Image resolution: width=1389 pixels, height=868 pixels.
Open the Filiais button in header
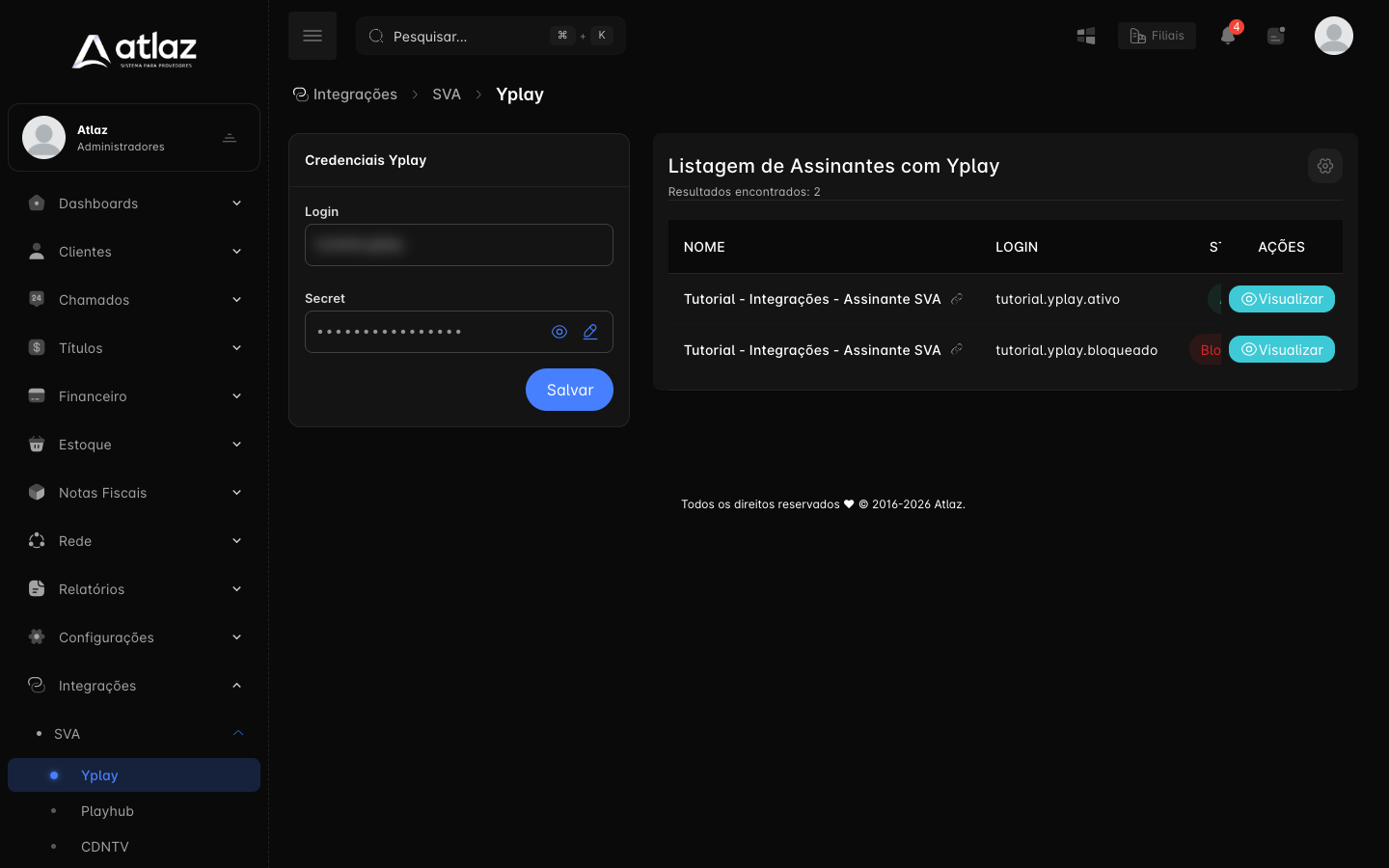tap(1157, 36)
